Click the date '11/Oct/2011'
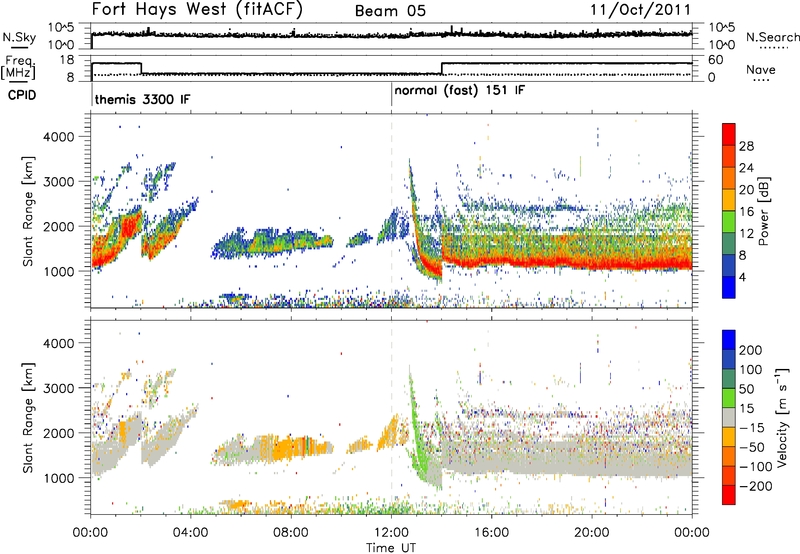The width and height of the screenshot is (800, 554). [641, 10]
